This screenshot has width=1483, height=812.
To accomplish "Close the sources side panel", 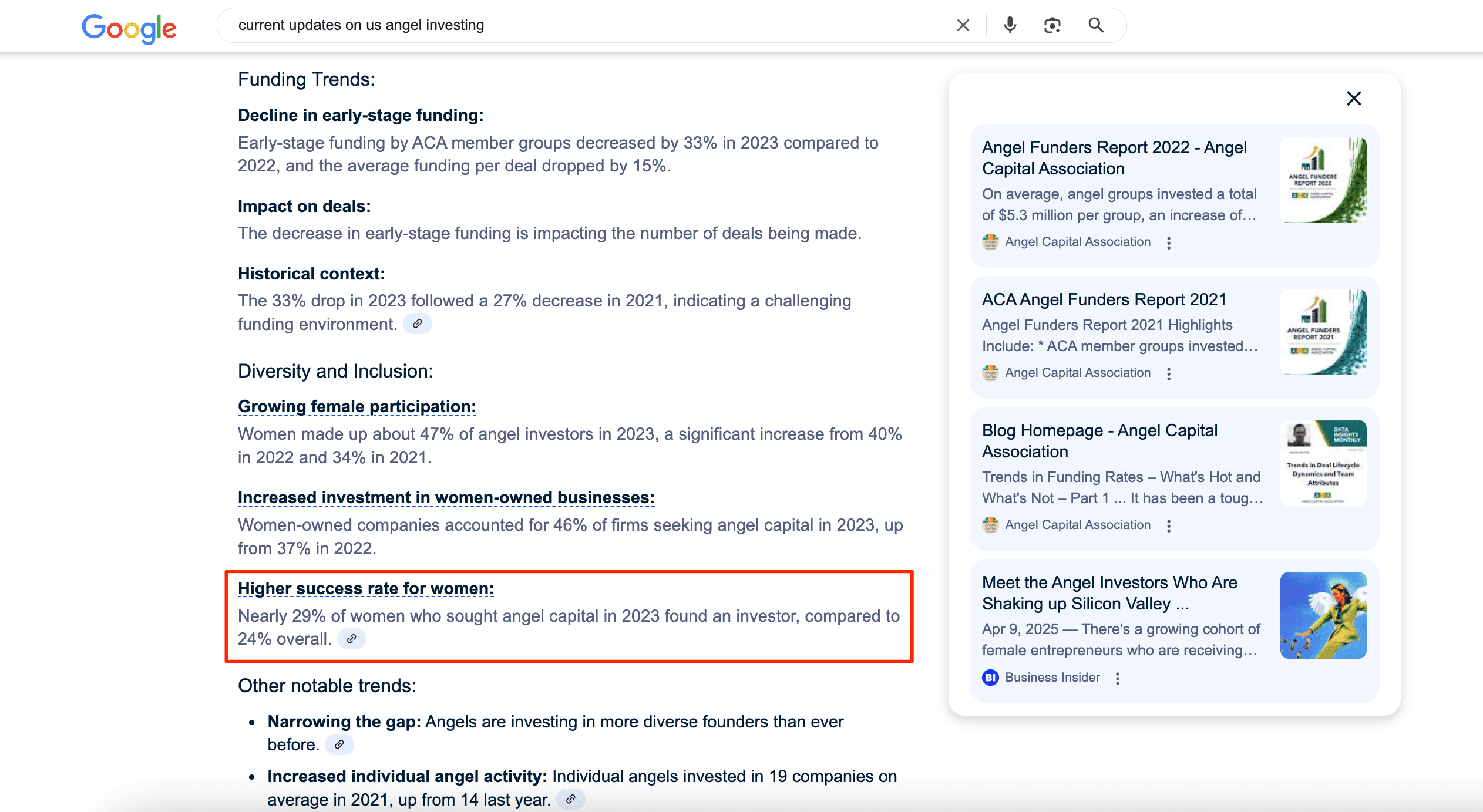I will pyautogui.click(x=1354, y=99).
